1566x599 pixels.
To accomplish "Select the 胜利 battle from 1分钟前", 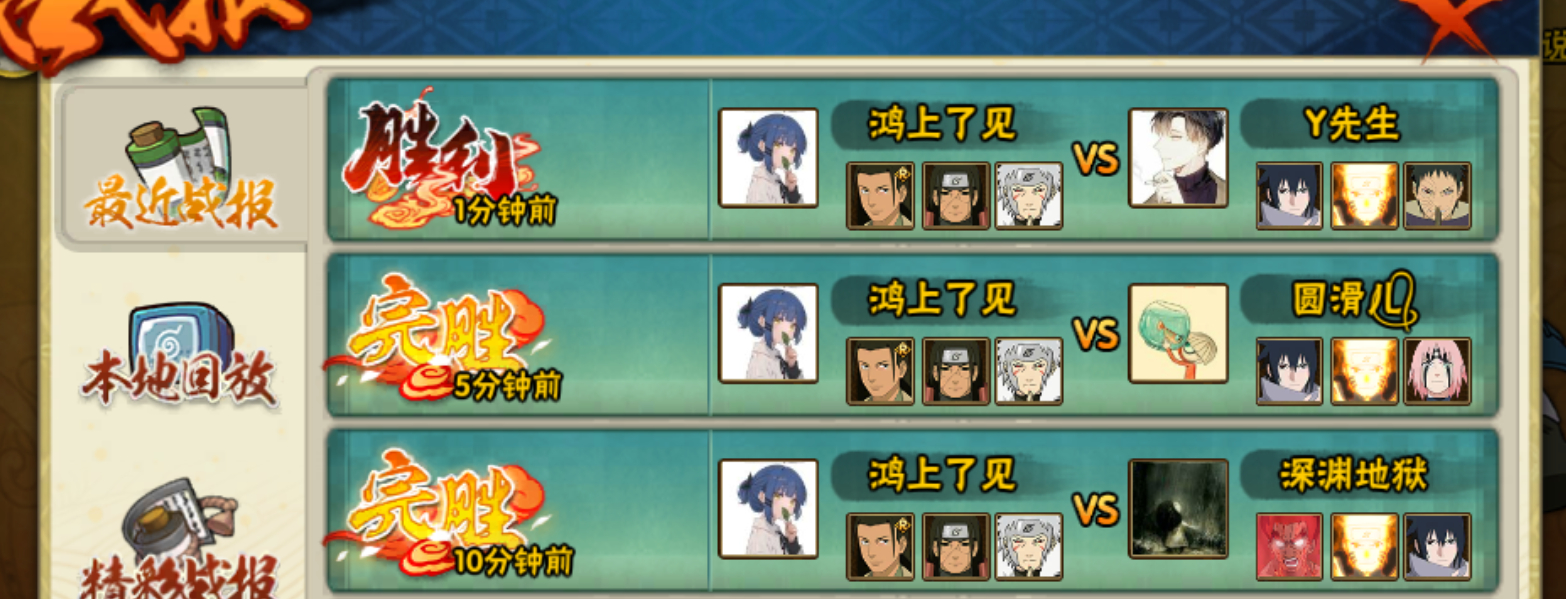I will coord(913,160).
